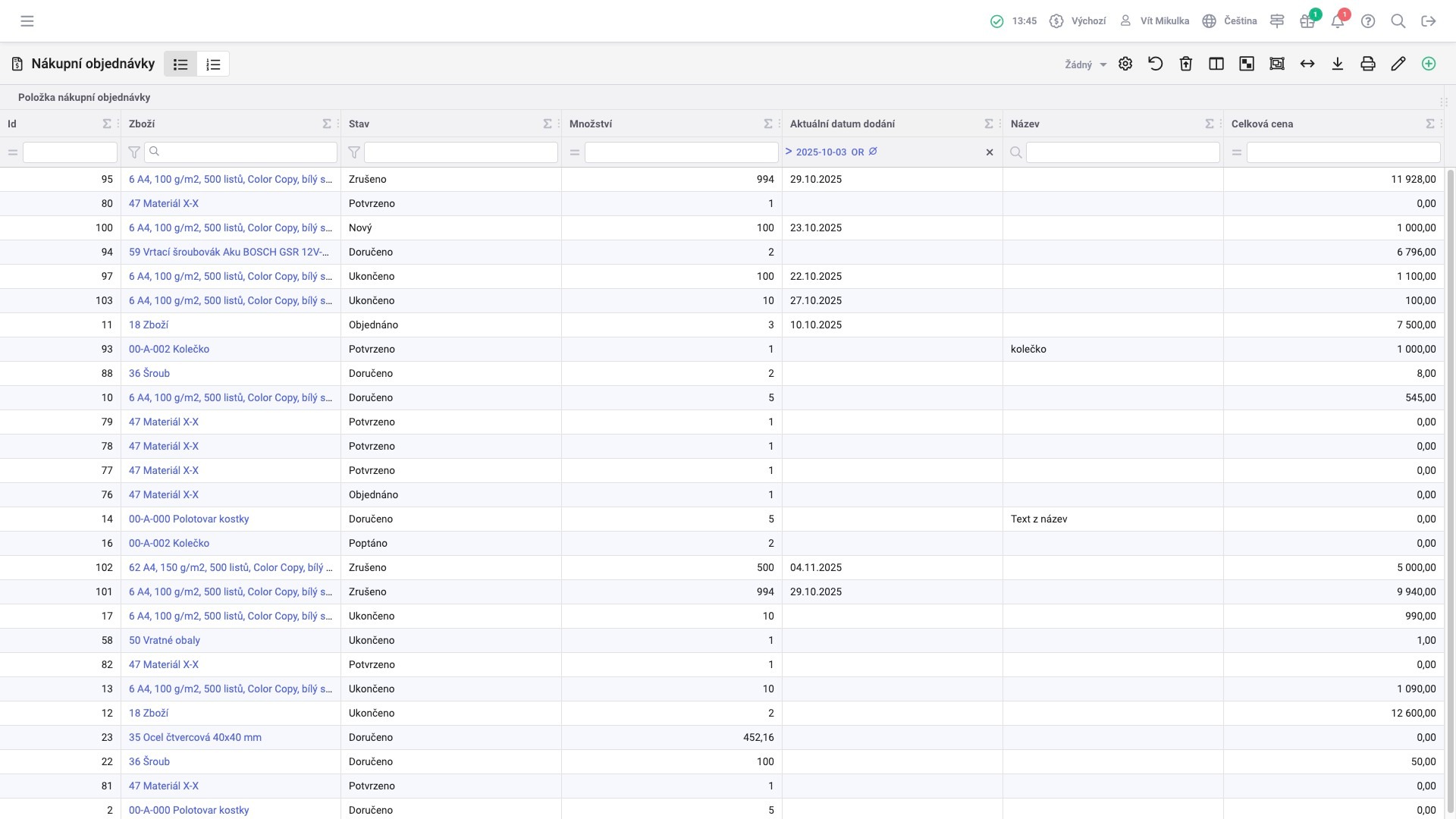This screenshot has height=819, width=1456.
Task: Switch to the bulleted list view toggle
Action: 180,64
